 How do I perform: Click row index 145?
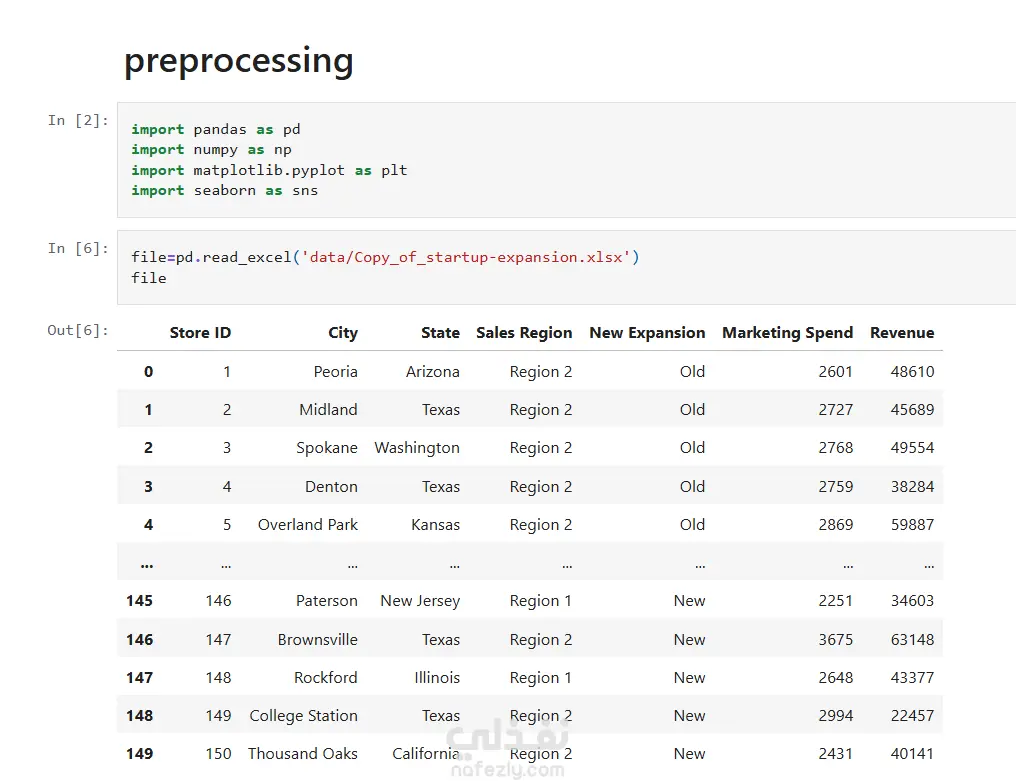[139, 601]
